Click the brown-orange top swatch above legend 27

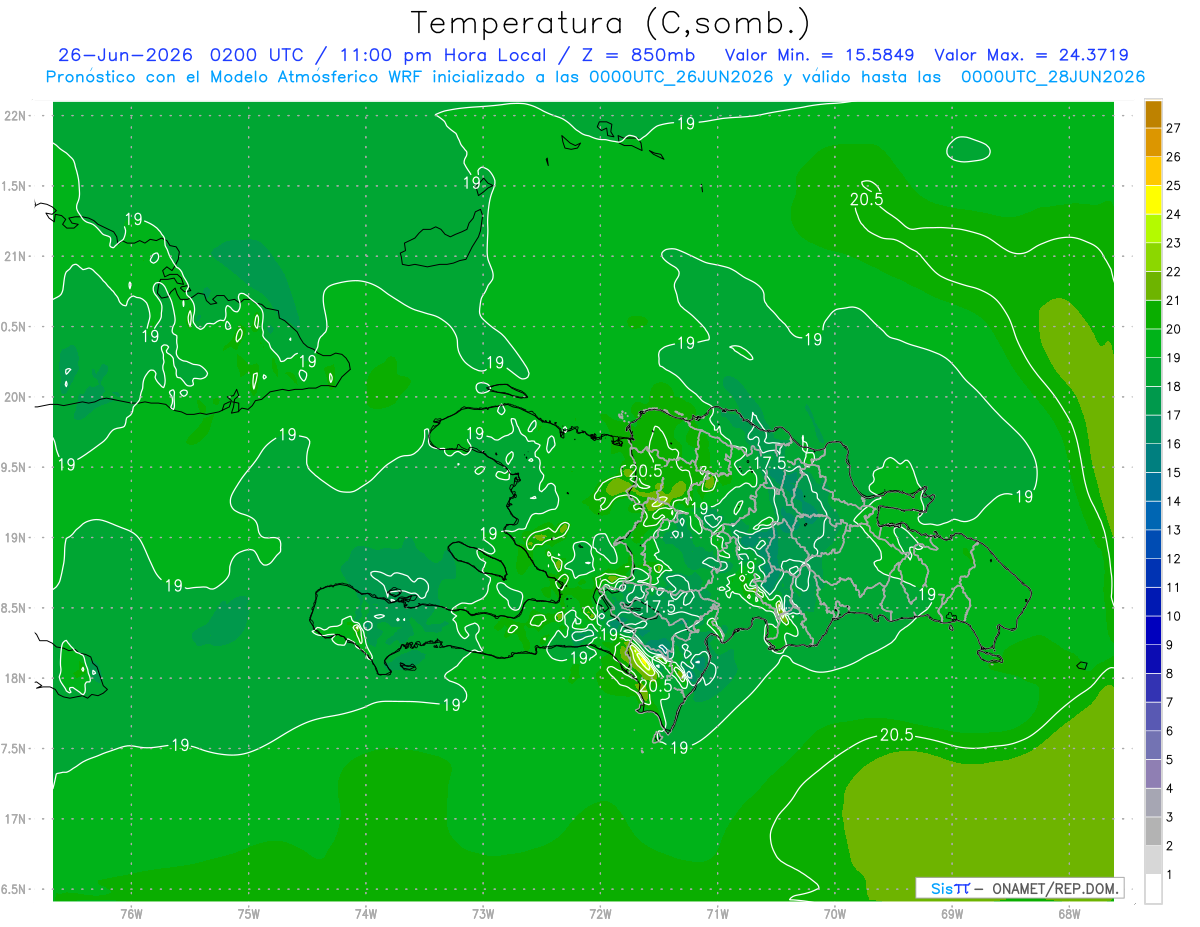1153,114
